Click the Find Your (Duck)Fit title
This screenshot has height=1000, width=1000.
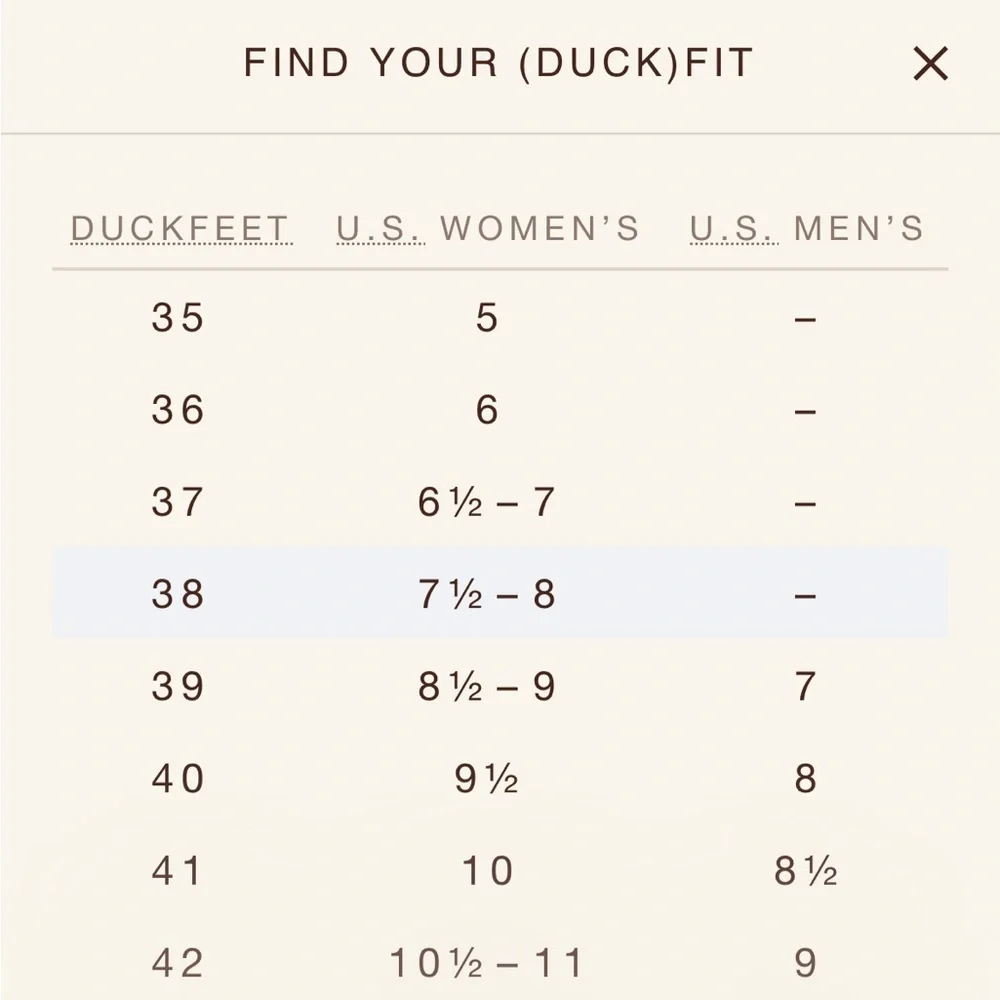pos(498,64)
